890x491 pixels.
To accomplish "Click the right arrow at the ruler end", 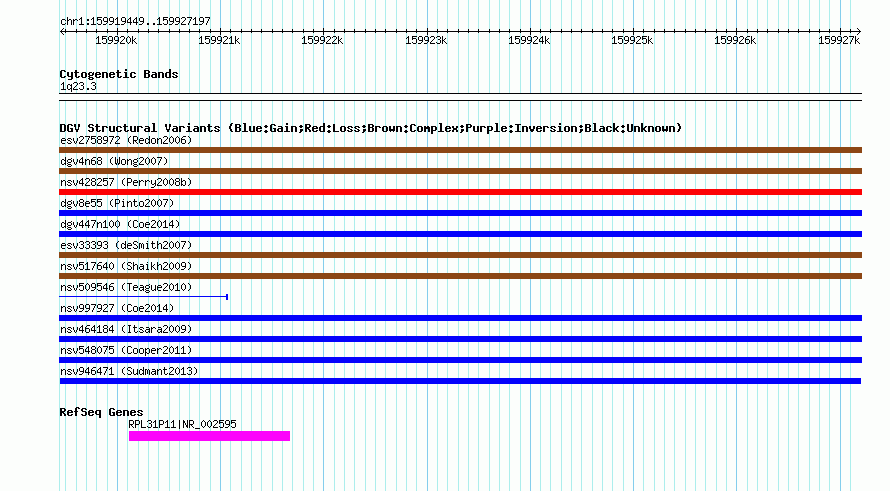I will (859, 31).
